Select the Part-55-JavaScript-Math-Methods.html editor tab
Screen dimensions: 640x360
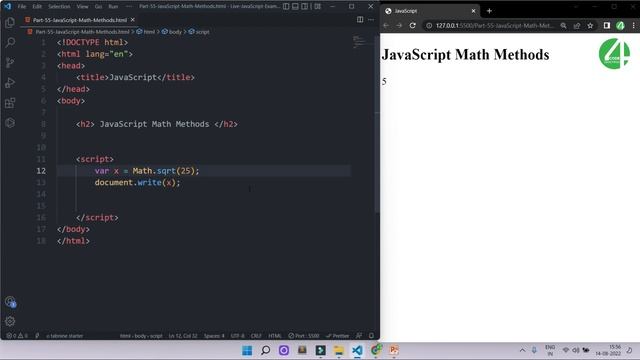(80, 20)
